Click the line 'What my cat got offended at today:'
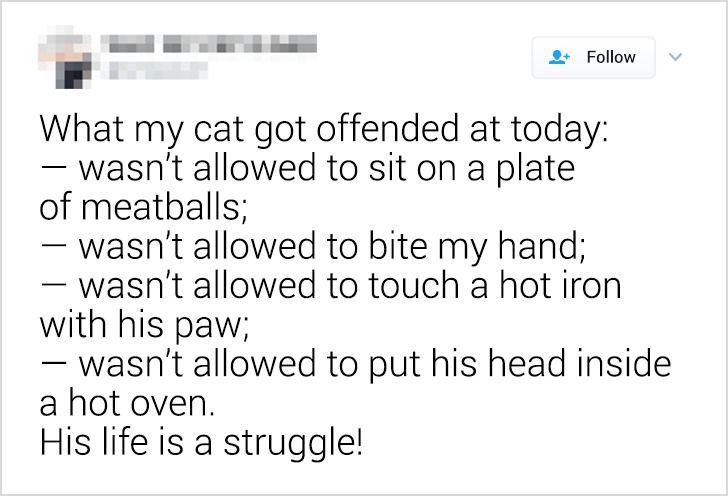The height and width of the screenshot is (496, 728). (x=323, y=130)
